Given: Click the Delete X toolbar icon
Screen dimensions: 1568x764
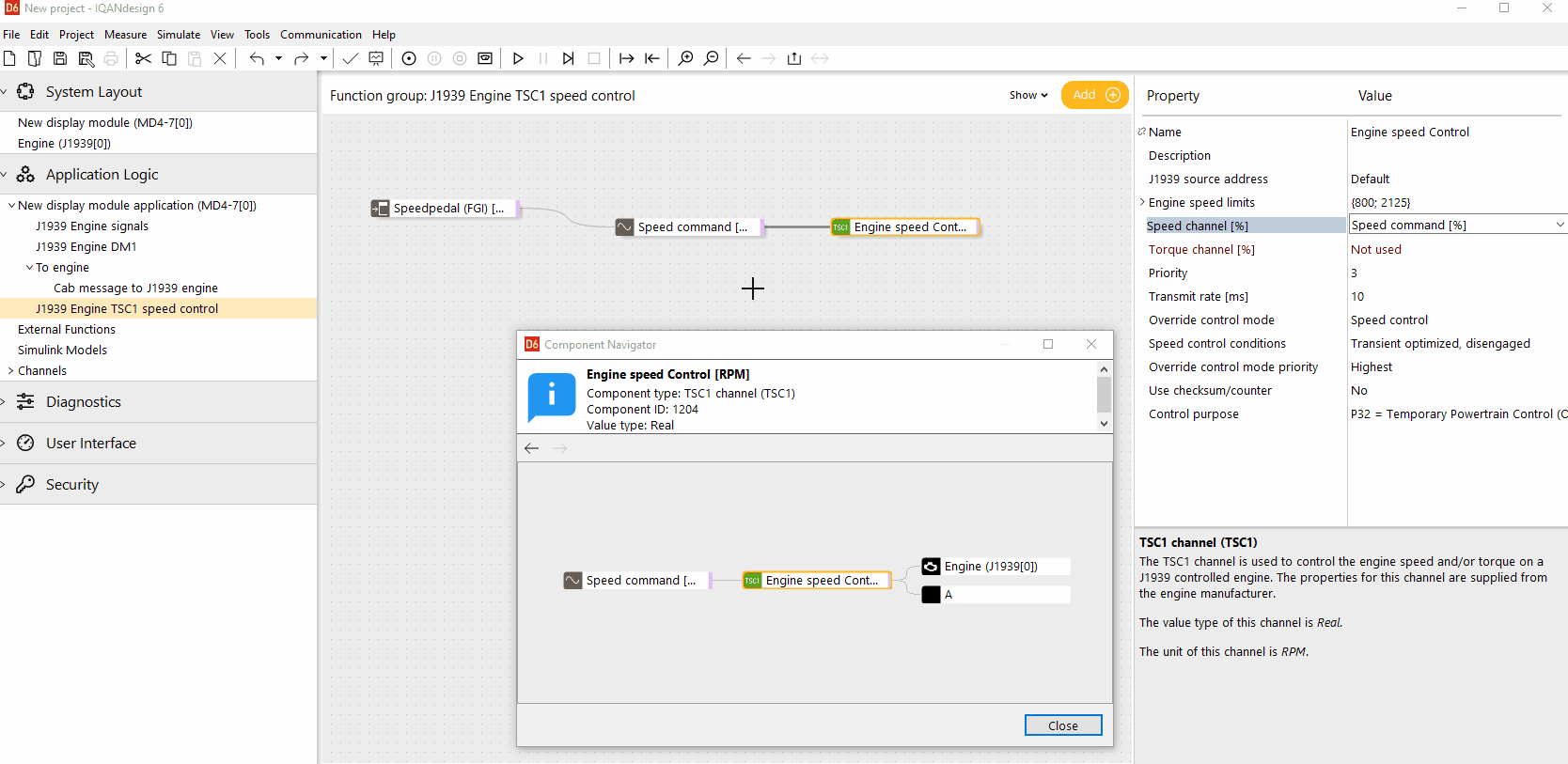Looking at the screenshot, I should pos(220,58).
